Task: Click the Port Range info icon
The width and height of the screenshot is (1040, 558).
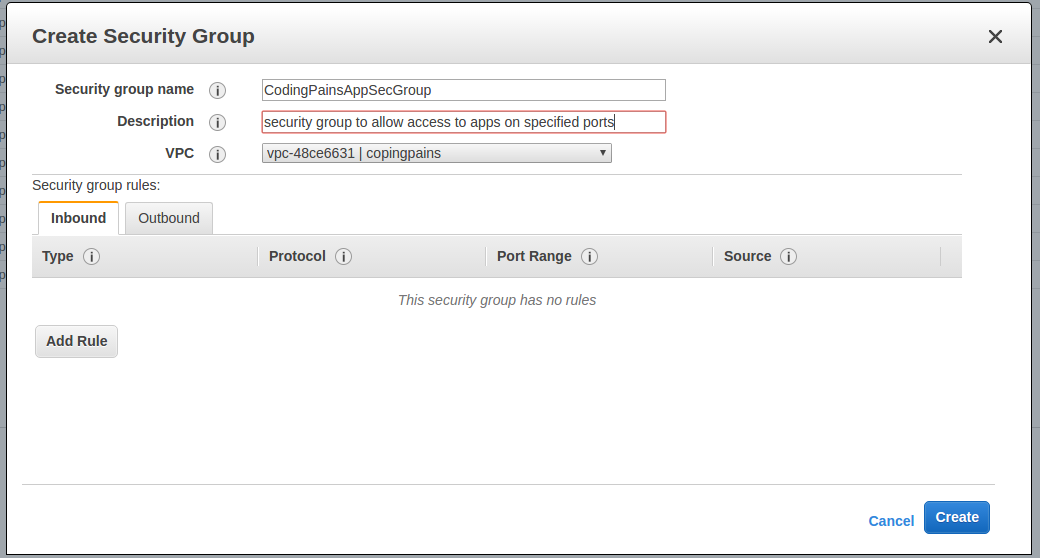Action: click(590, 256)
